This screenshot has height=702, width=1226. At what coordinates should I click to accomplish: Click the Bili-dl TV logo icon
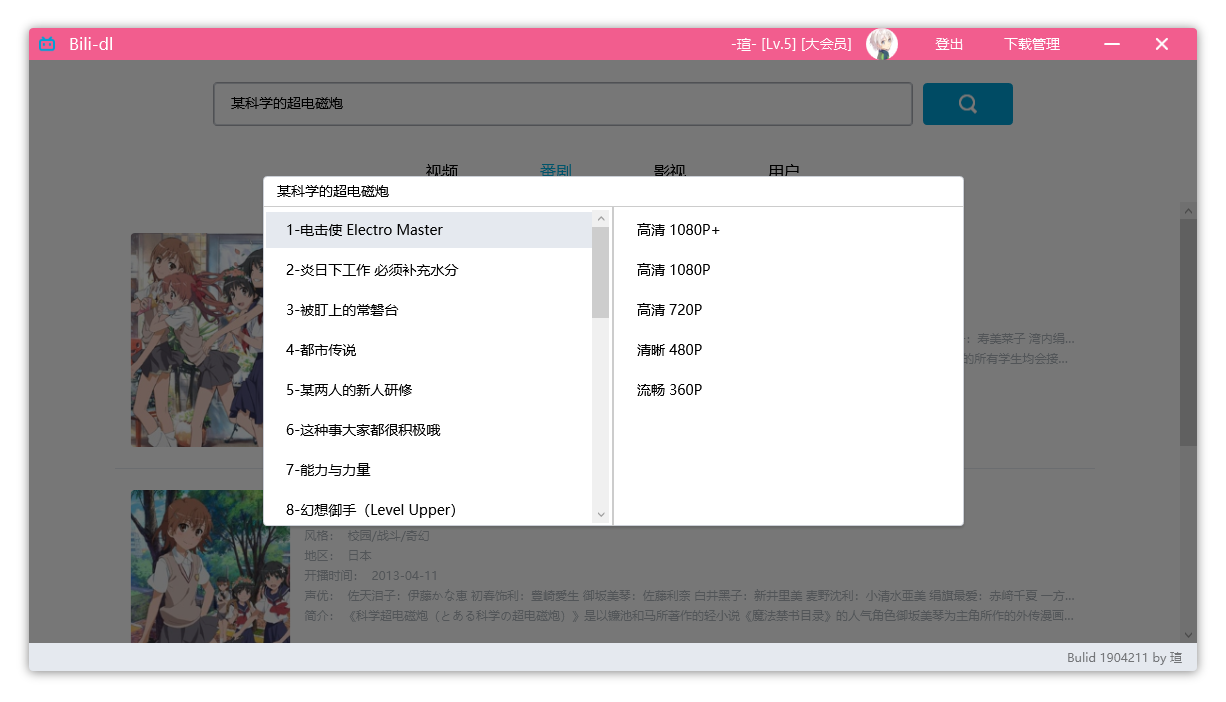(x=47, y=44)
